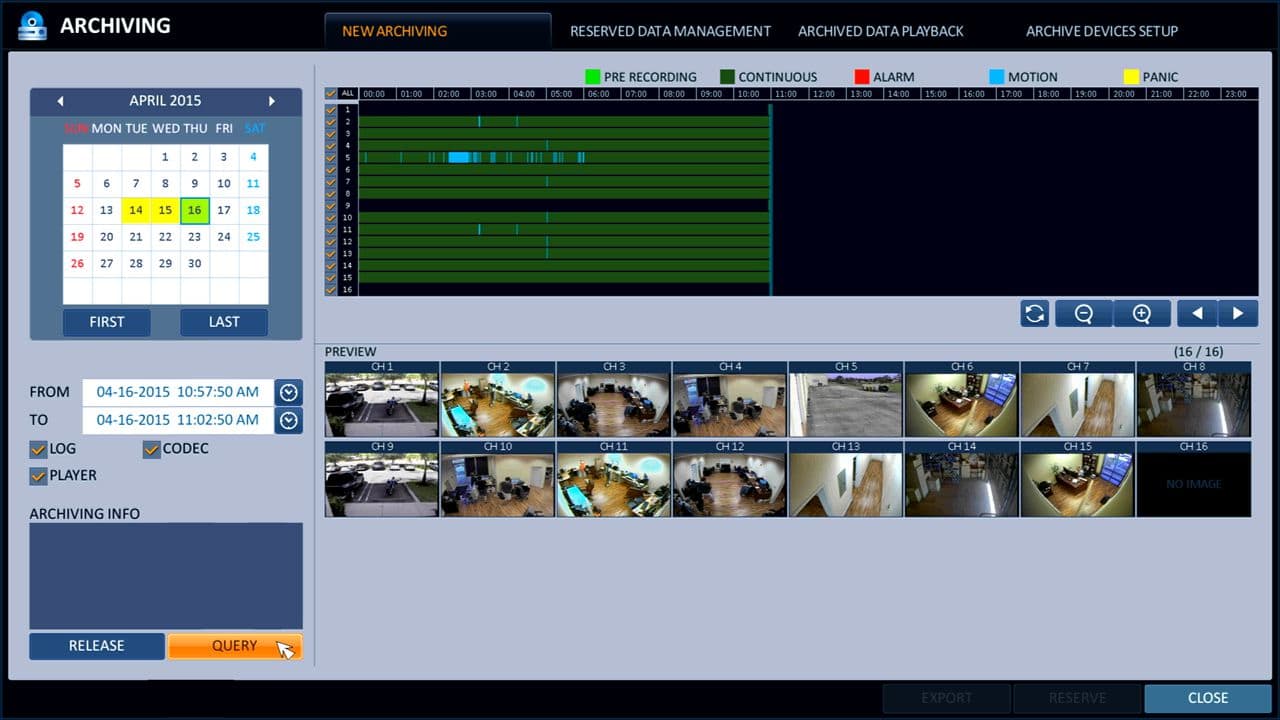Screen dimensions: 1280x720
Task: Open the CH 2 preview thumbnail
Action: 498,399
